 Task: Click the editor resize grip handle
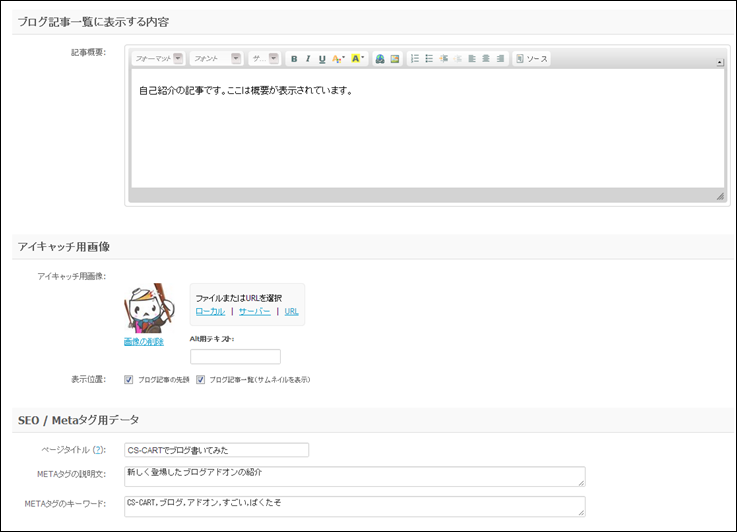click(x=720, y=196)
